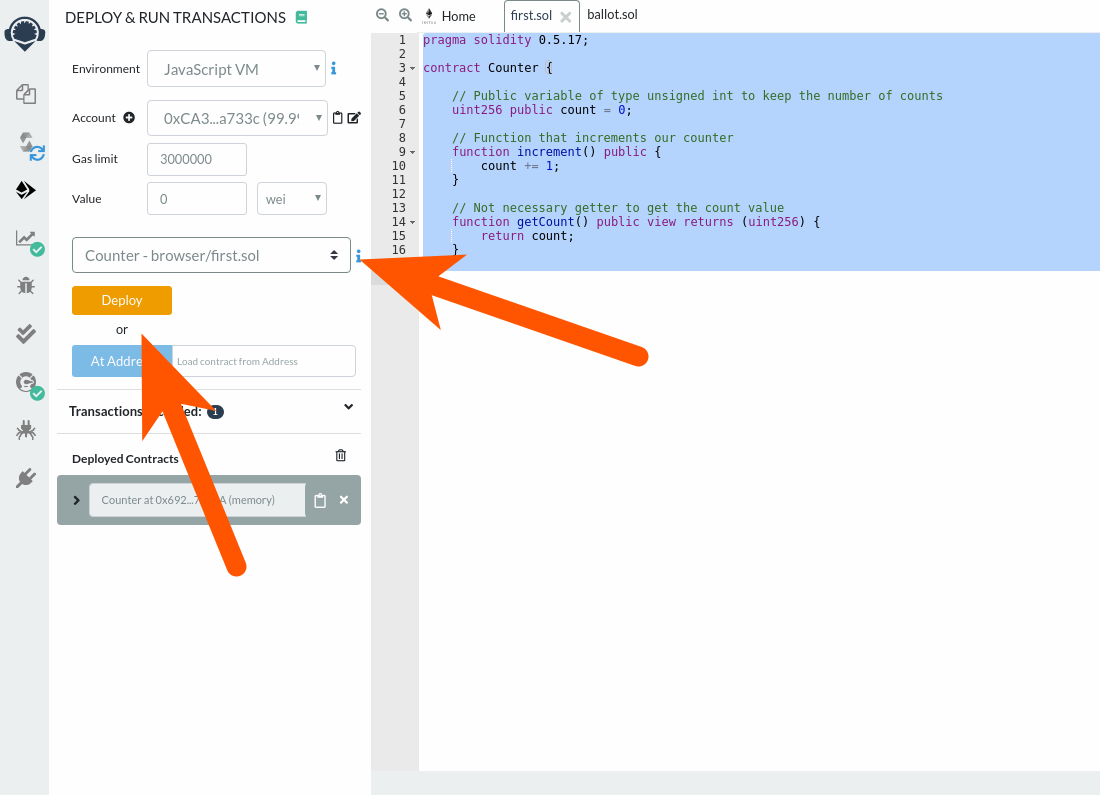Expand the deployed Counter contract
Viewport: 1100px width, 795px height.
tap(77, 500)
